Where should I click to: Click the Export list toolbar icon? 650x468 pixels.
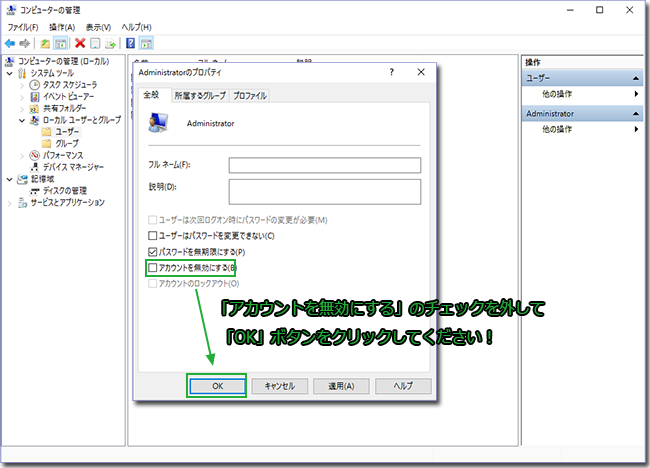tap(110, 43)
